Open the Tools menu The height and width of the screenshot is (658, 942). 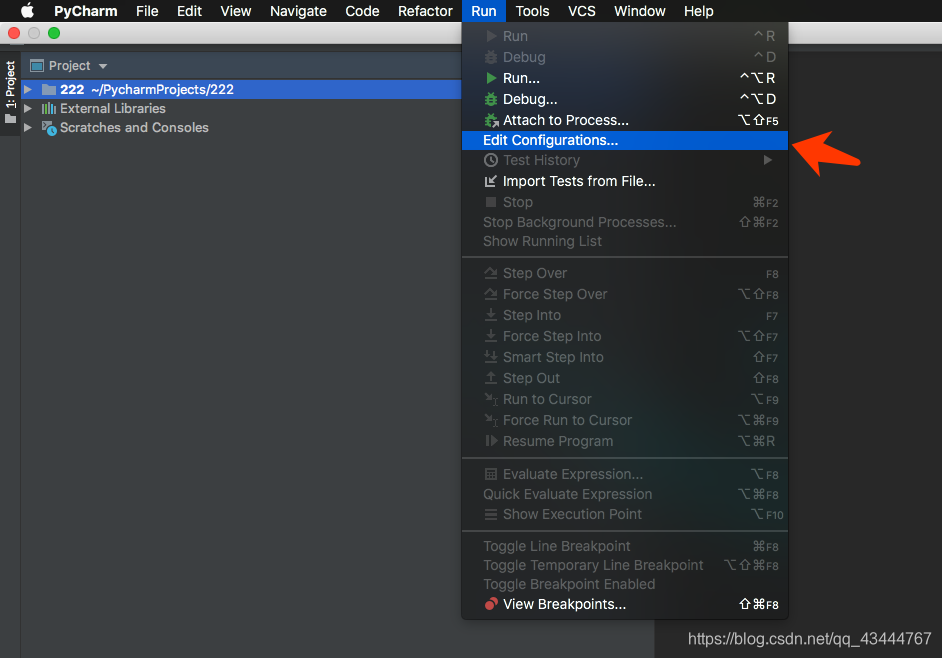coord(532,11)
